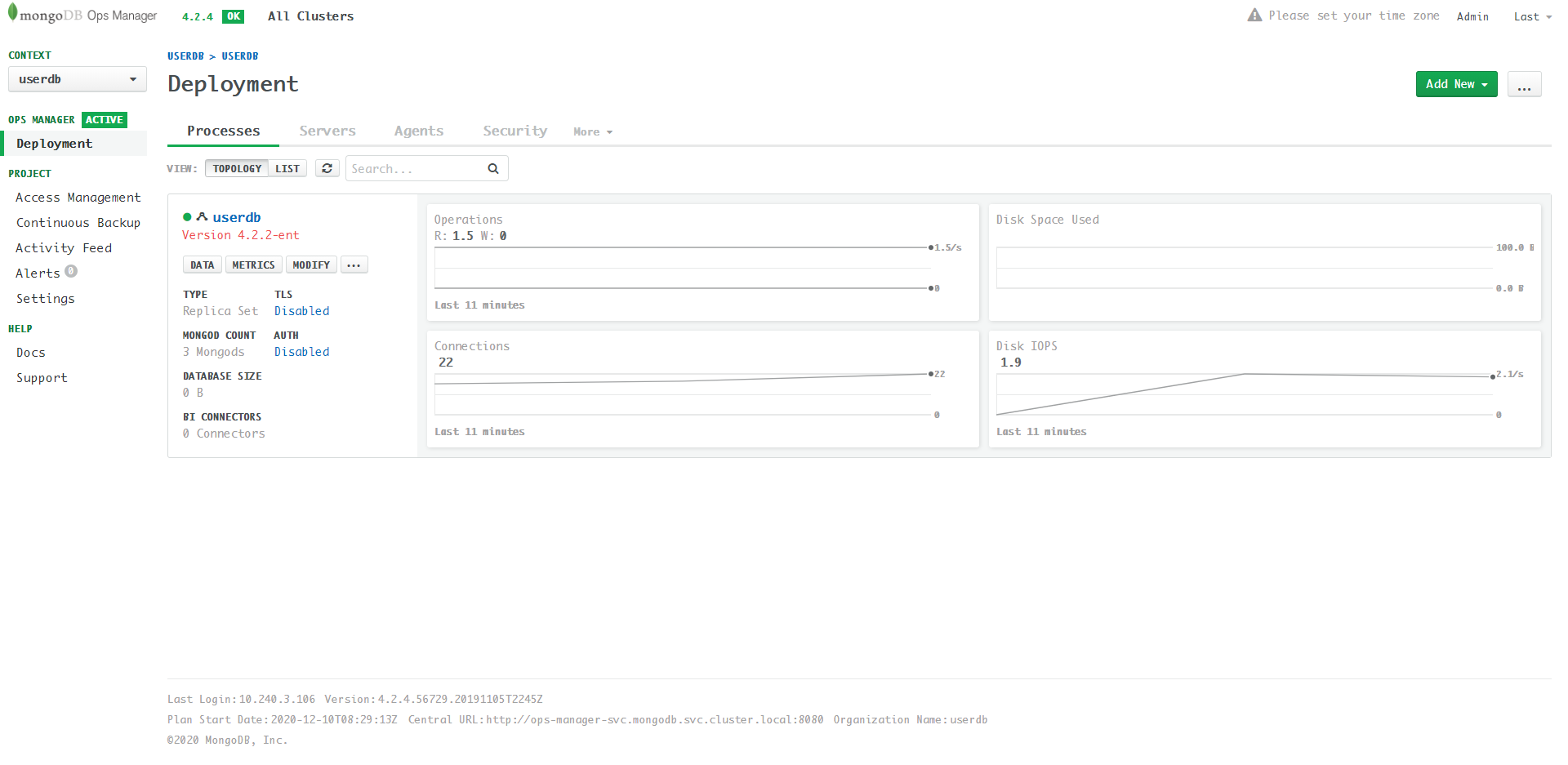The image size is (1568, 765).
Task: Open Access Management in the sidebar
Action: pos(78,198)
